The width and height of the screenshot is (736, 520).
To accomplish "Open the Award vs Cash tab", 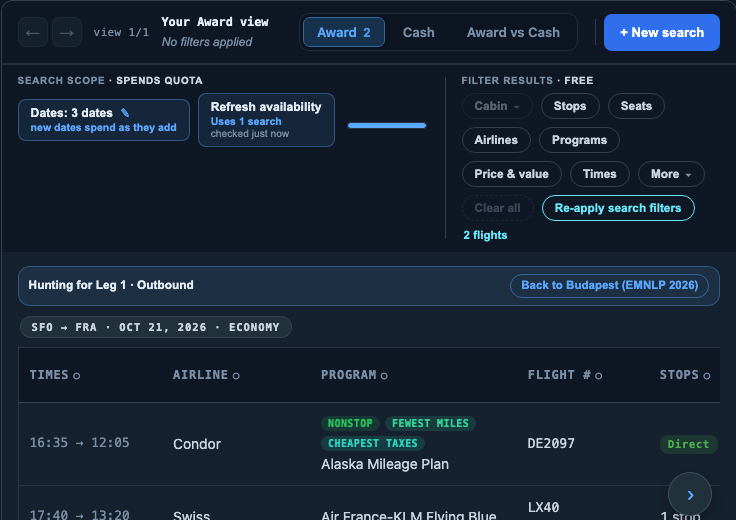I will pos(513,32).
